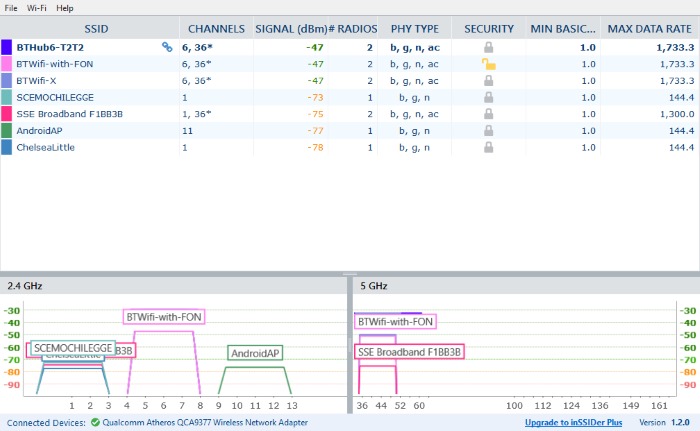Click the padlock for SSE Broadband F1BB3B
This screenshot has width=700, height=431.
[490, 114]
